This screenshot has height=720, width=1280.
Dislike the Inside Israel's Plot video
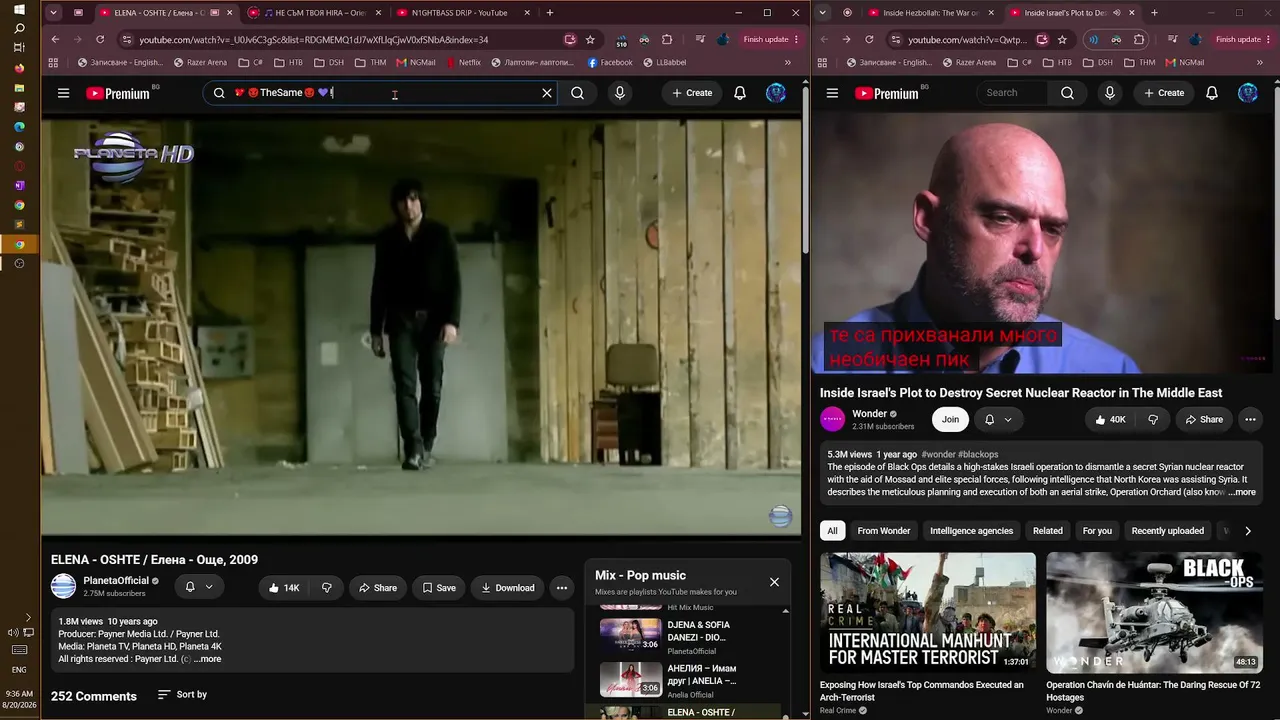point(1153,420)
